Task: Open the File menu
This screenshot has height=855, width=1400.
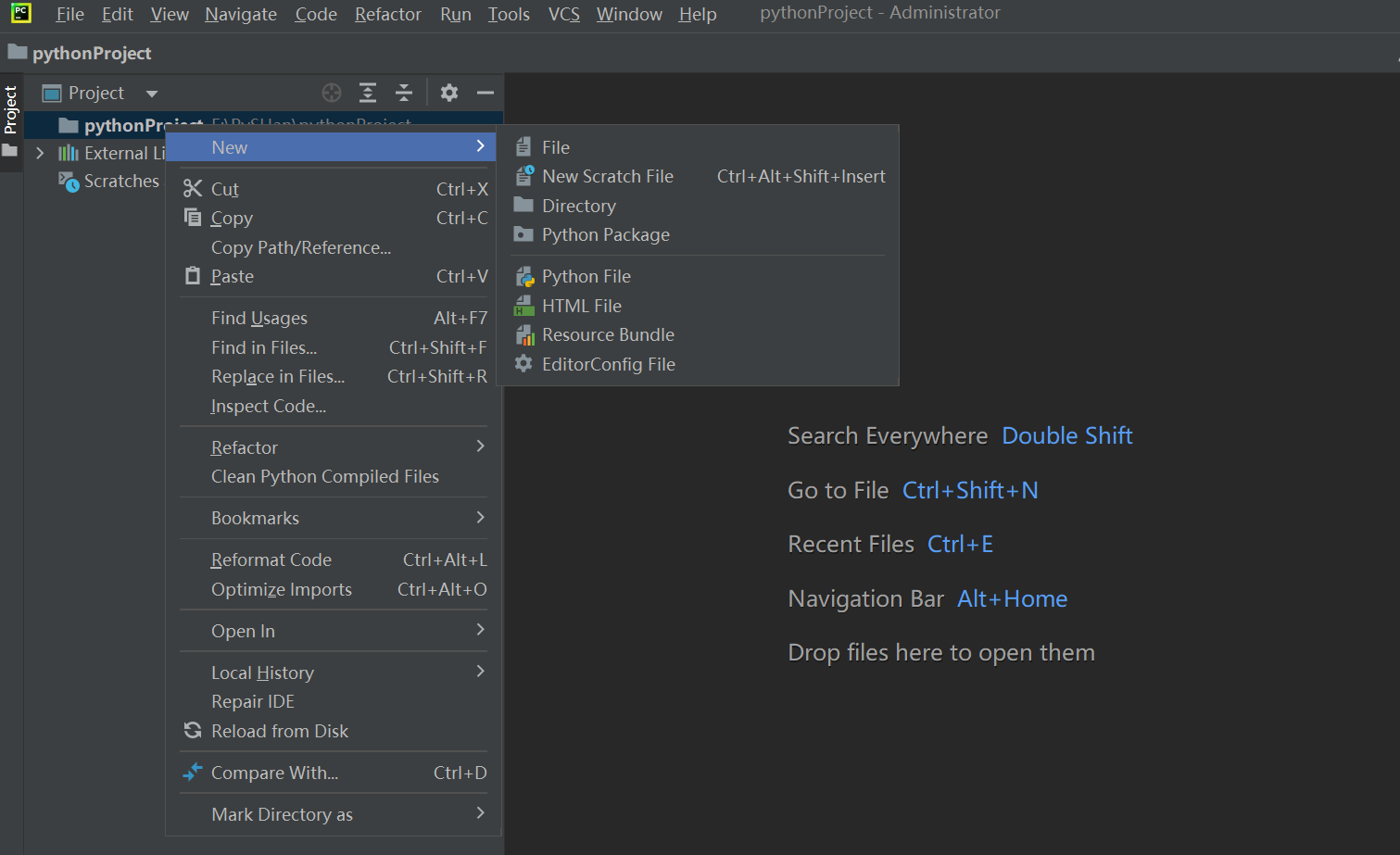Action: [69, 14]
